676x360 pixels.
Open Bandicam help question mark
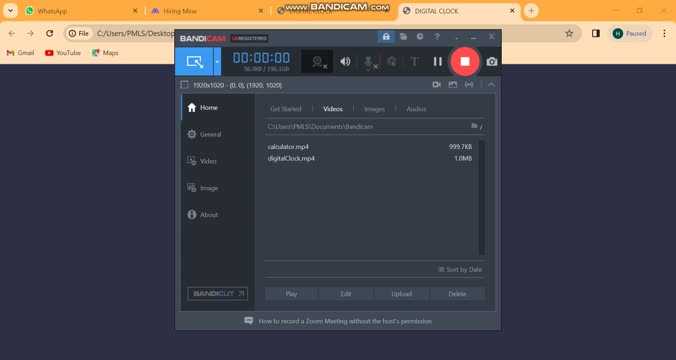pyautogui.click(x=437, y=37)
